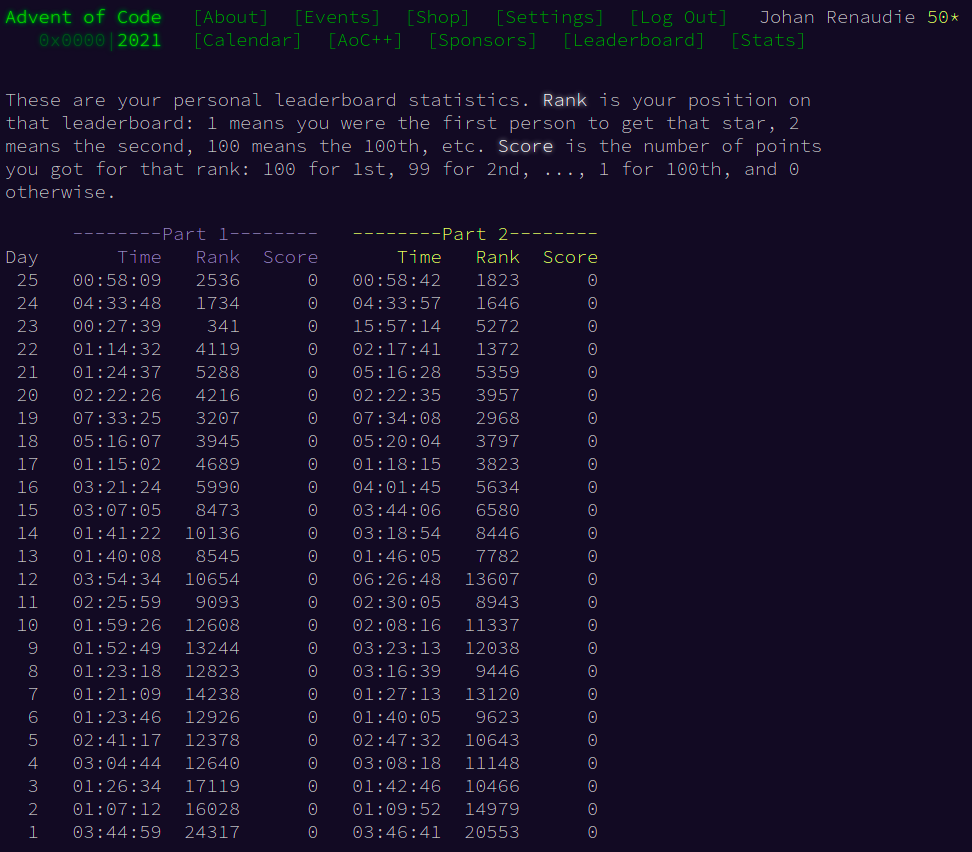Select Day 2 part 2 rank 14979
Image resolution: width=972 pixels, height=852 pixels.
pyautogui.click(x=492, y=809)
